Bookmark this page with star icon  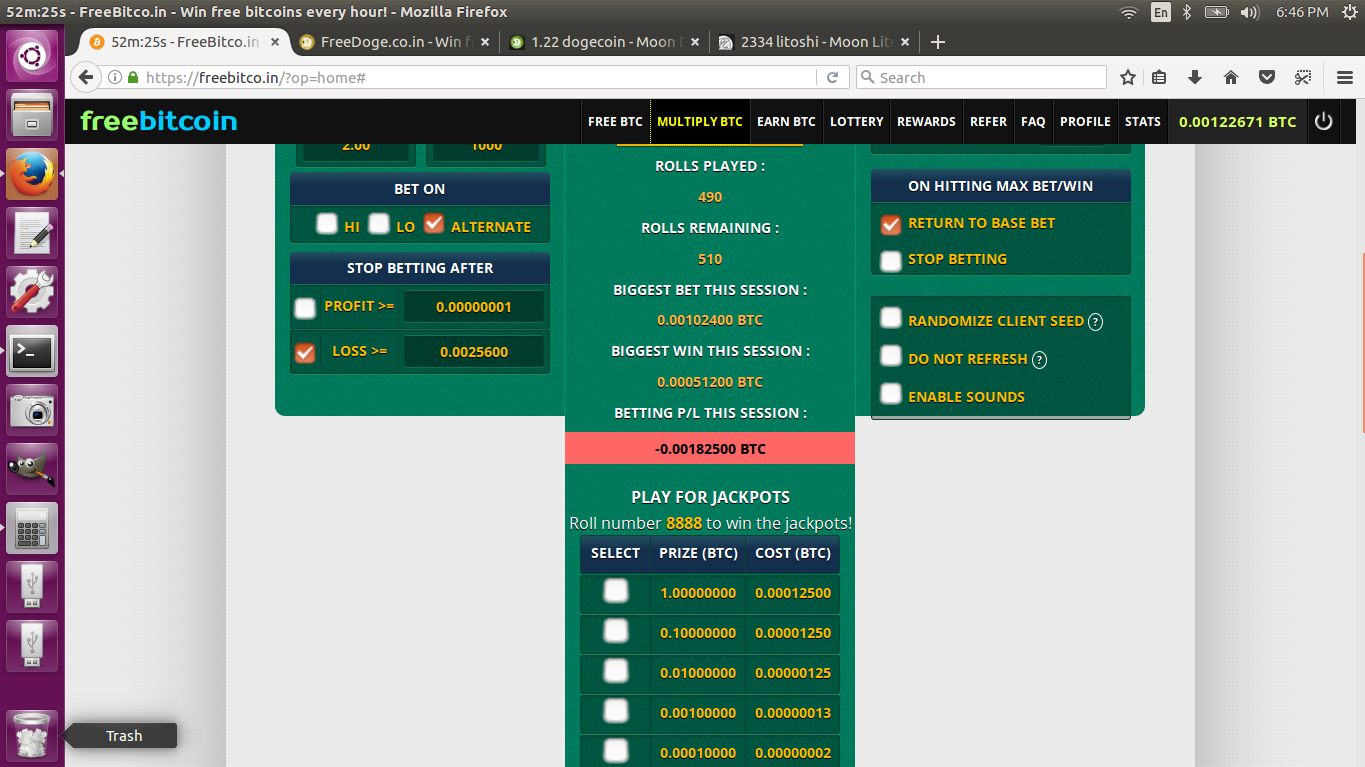pyautogui.click(x=1128, y=77)
